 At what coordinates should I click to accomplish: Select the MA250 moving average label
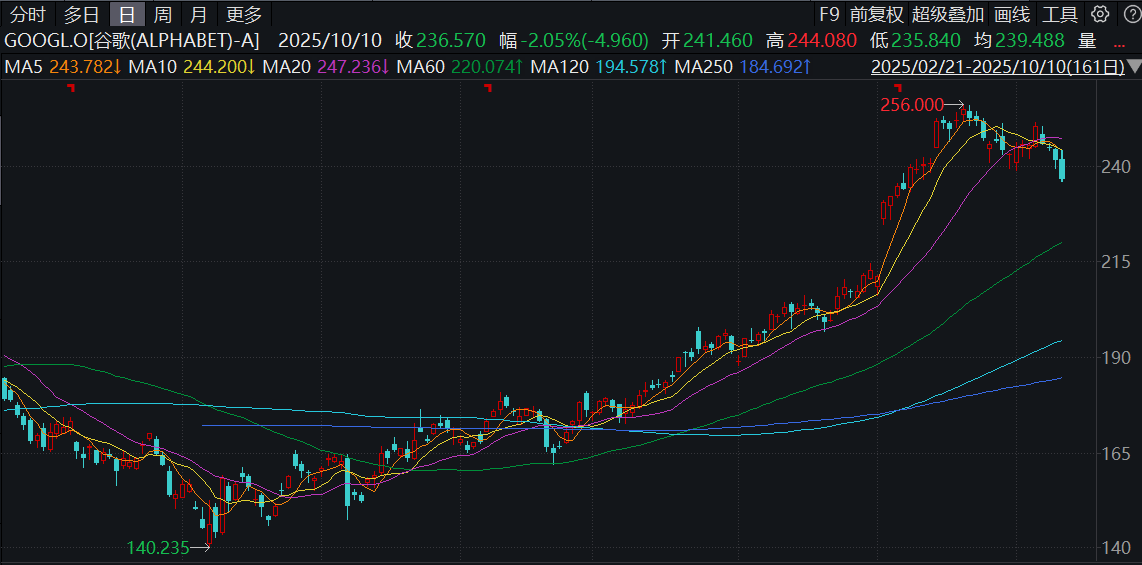click(705, 67)
